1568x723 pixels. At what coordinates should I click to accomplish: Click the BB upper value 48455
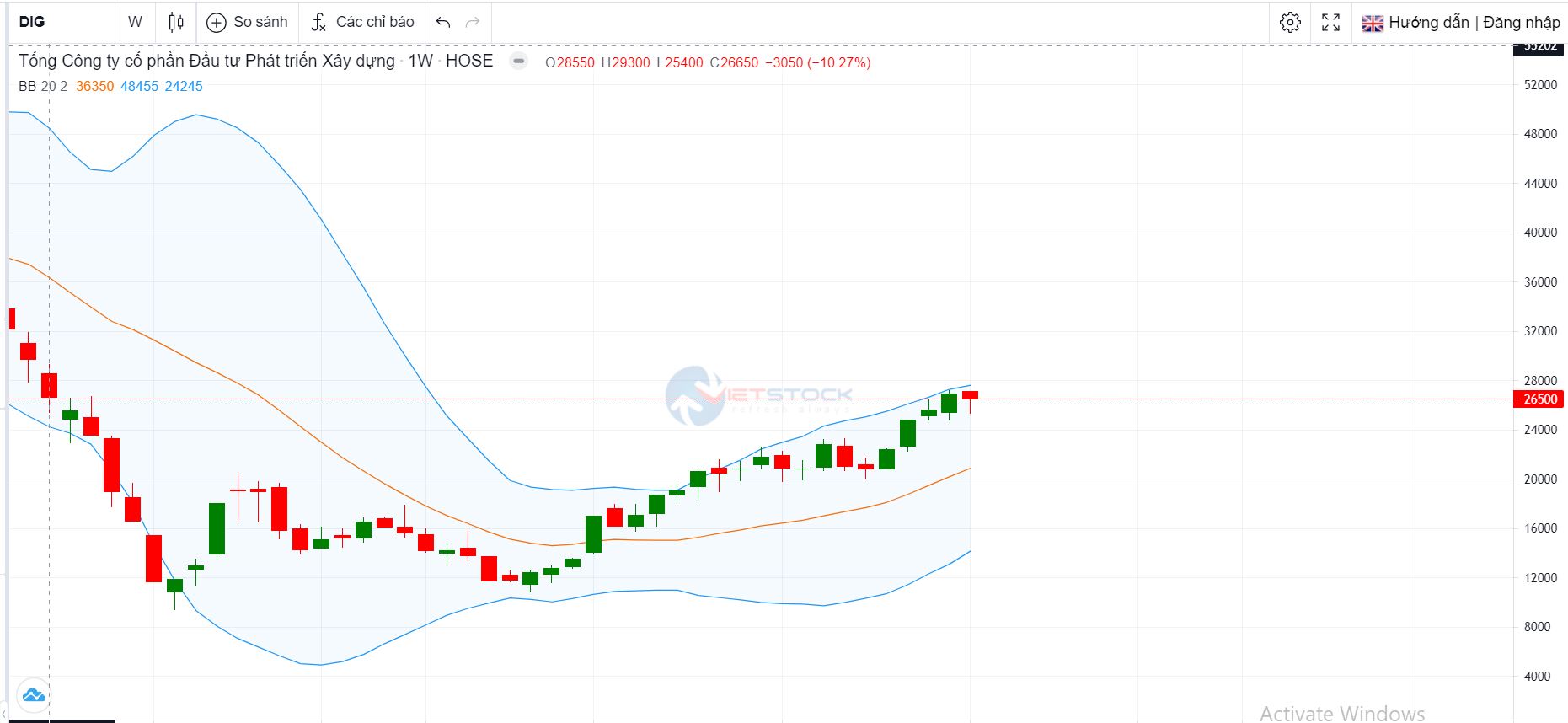tap(139, 86)
